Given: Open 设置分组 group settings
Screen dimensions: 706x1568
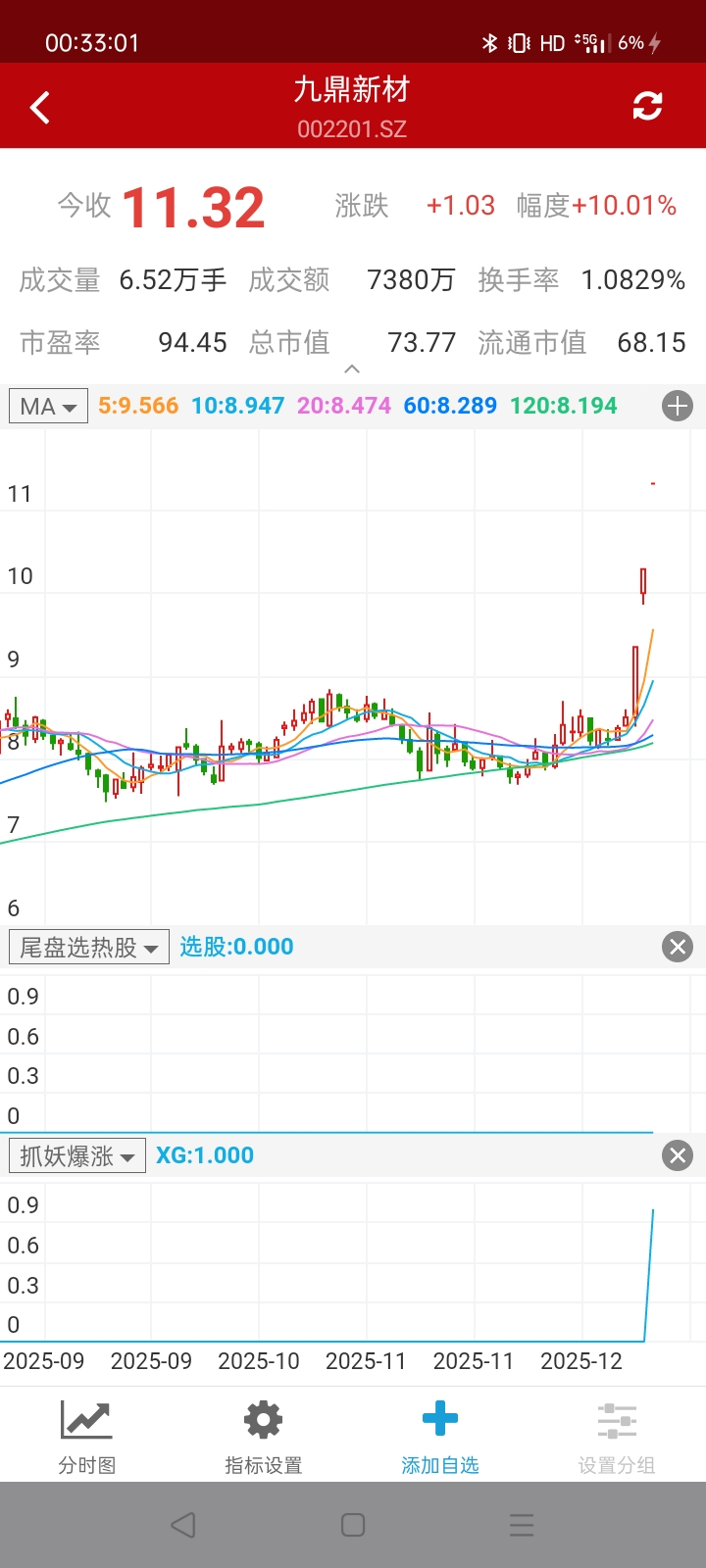Looking at the screenshot, I should [x=617, y=1437].
